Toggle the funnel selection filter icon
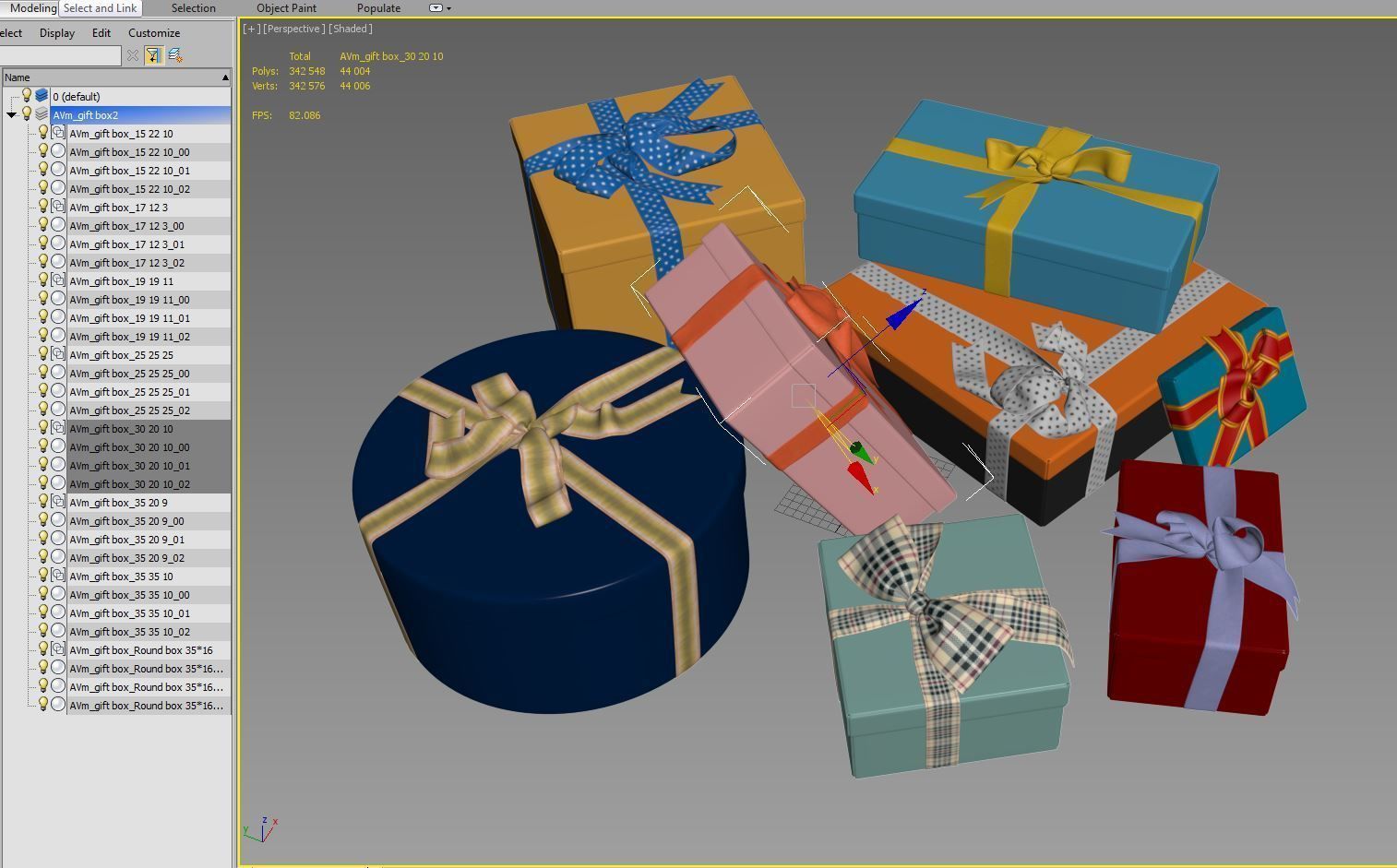Screen dimensions: 1397x868 click(153, 55)
